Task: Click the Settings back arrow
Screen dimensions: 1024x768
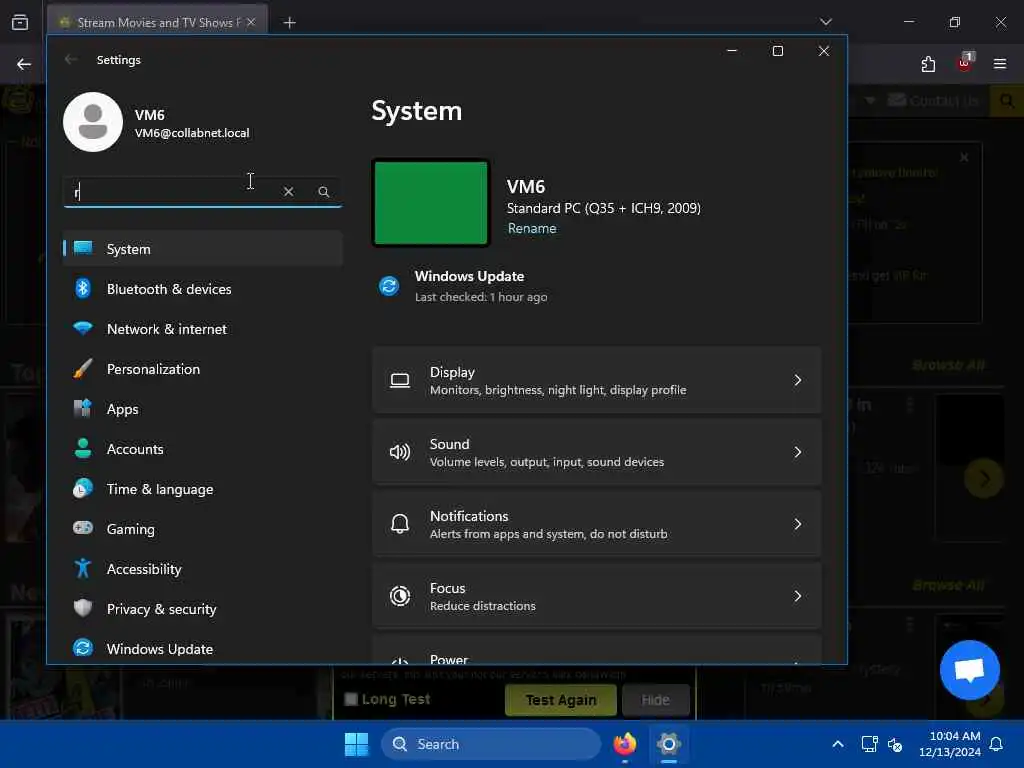Action: pos(71,59)
